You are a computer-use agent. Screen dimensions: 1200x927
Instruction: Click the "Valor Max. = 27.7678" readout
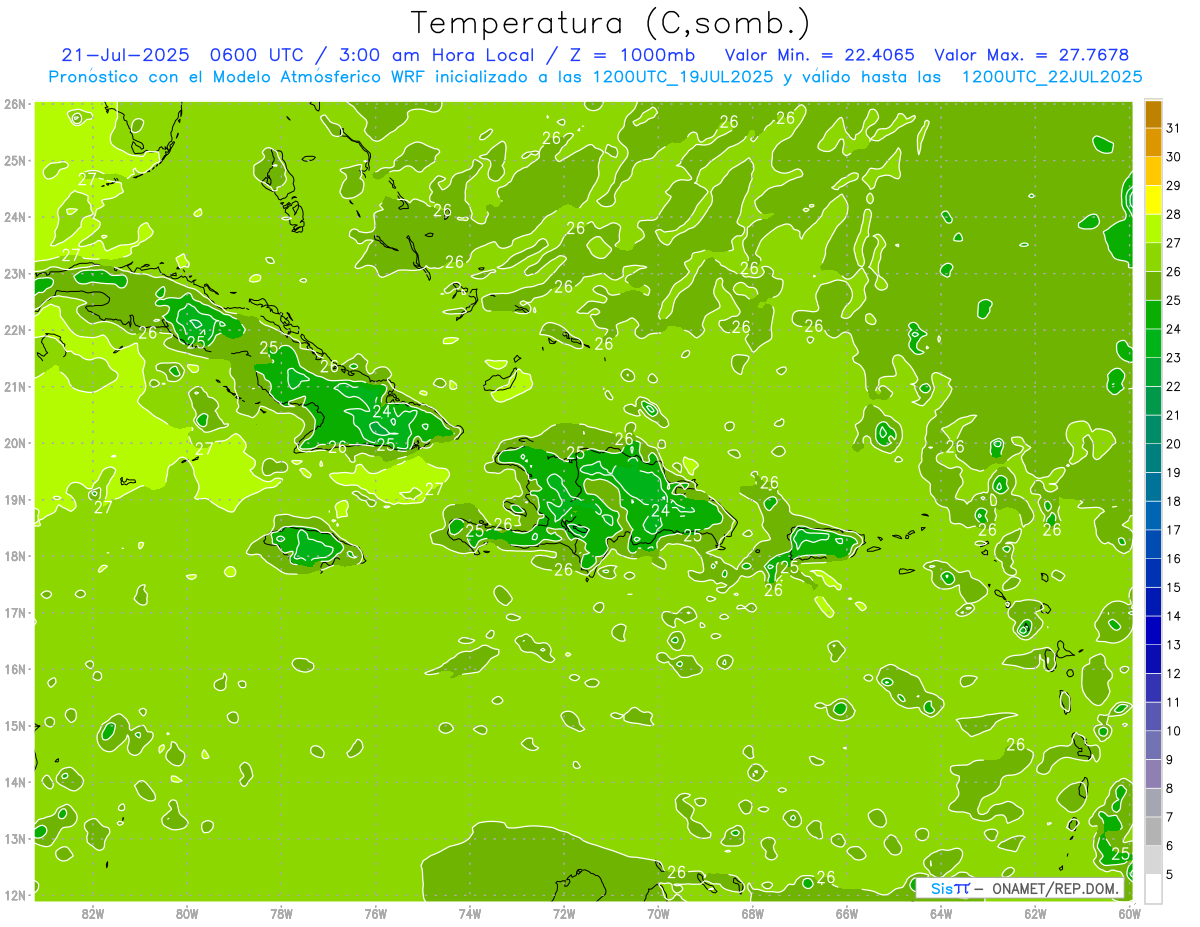point(1032,55)
